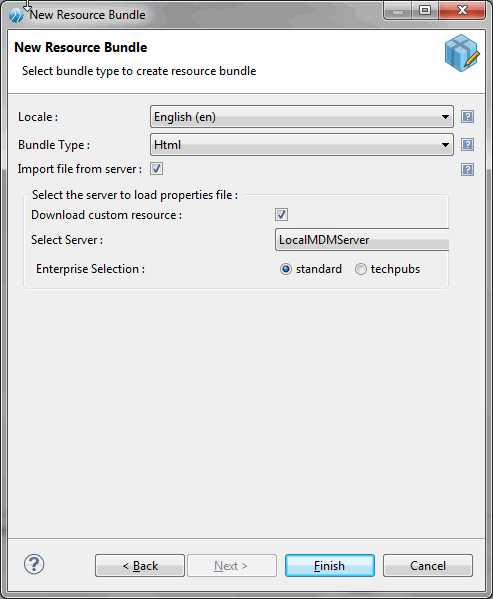Click help icon next to Bundle Type
Screen dimensions: 493x599
(x=467, y=145)
